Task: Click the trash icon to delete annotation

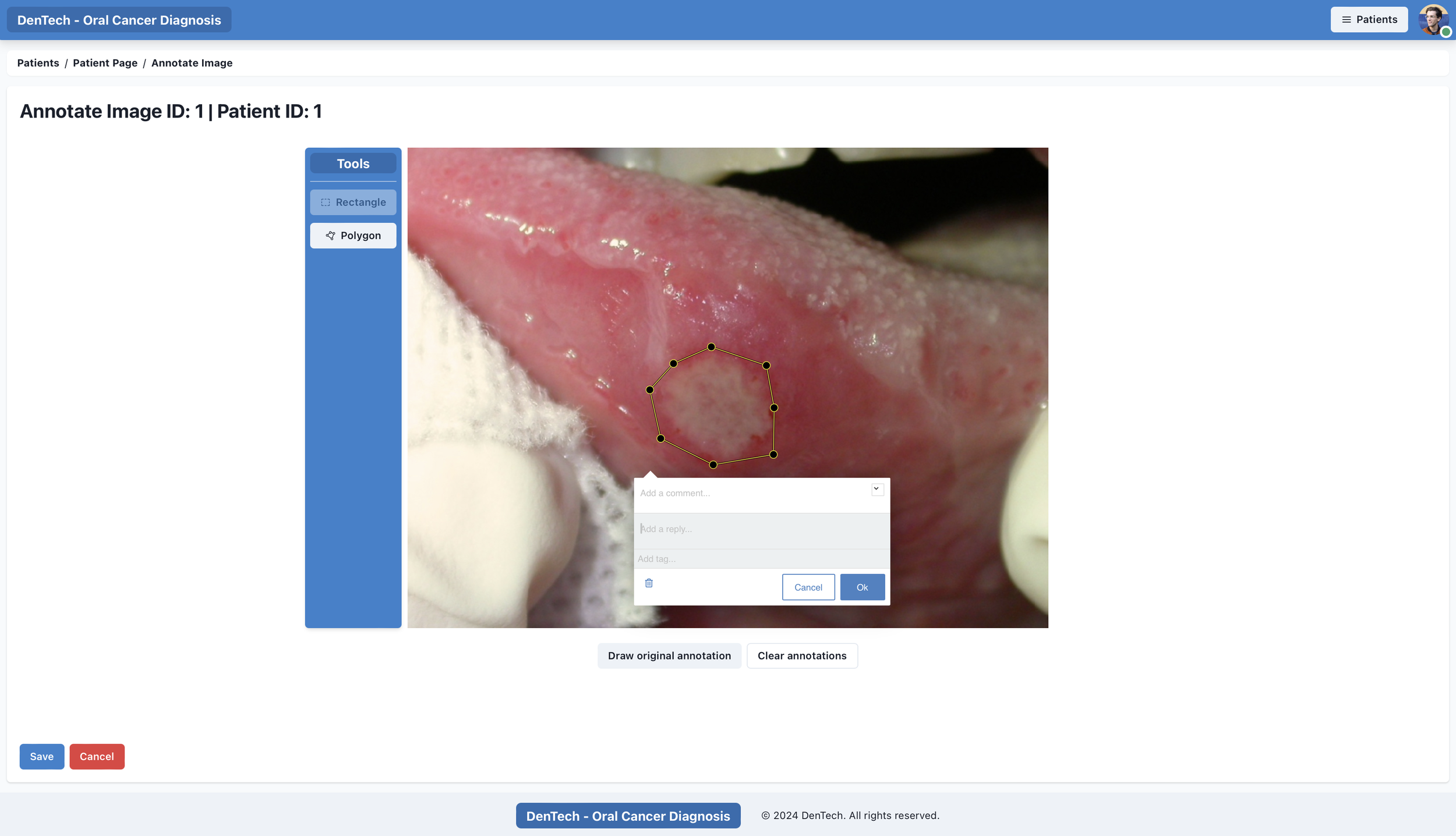Action: [x=649, y=583]
